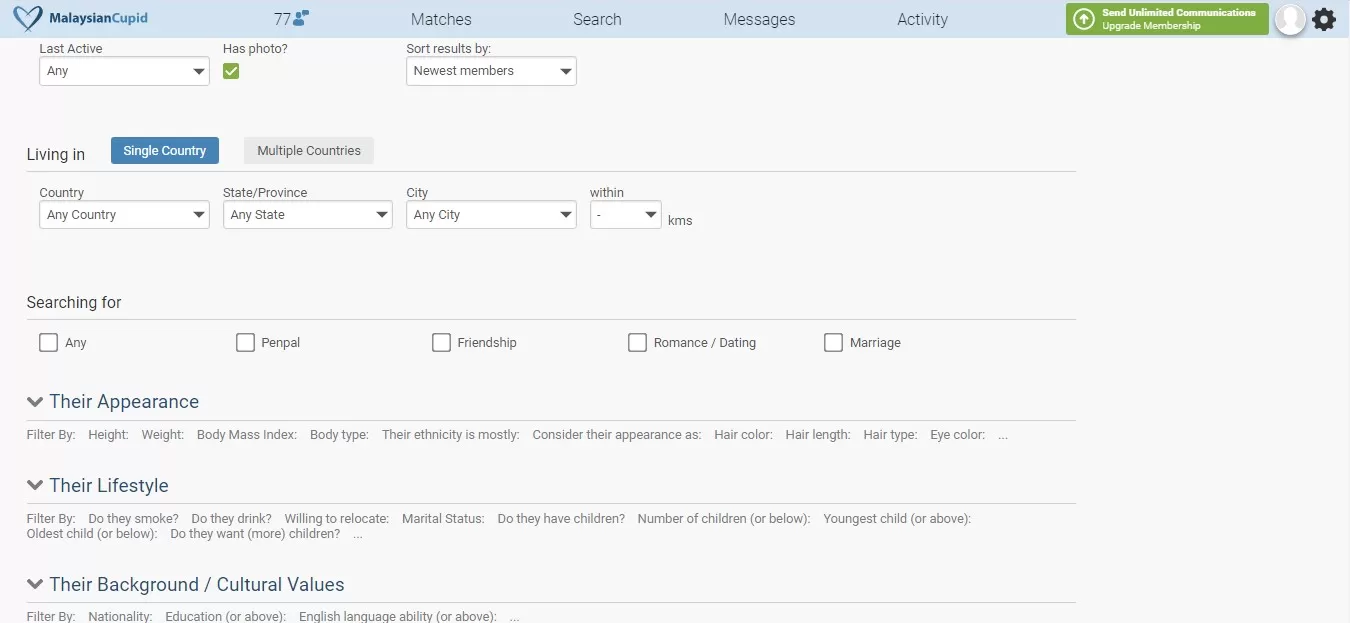Open the settings gear icon

click(x=1324, y=19)
